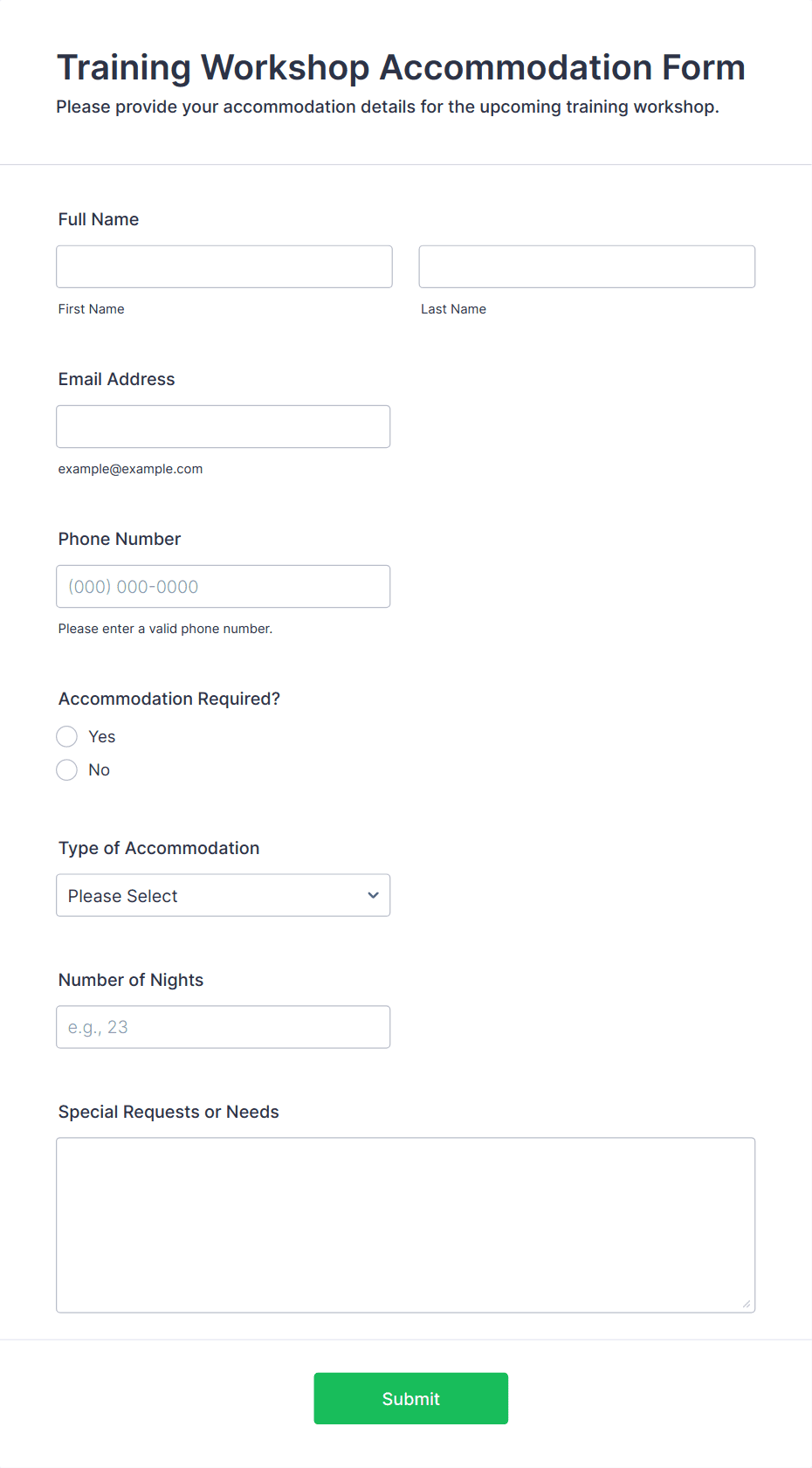Viewport: 812px width, 1468px height.
Task: Click the Type of Accommodation label
Action: [x=159, y=848]
